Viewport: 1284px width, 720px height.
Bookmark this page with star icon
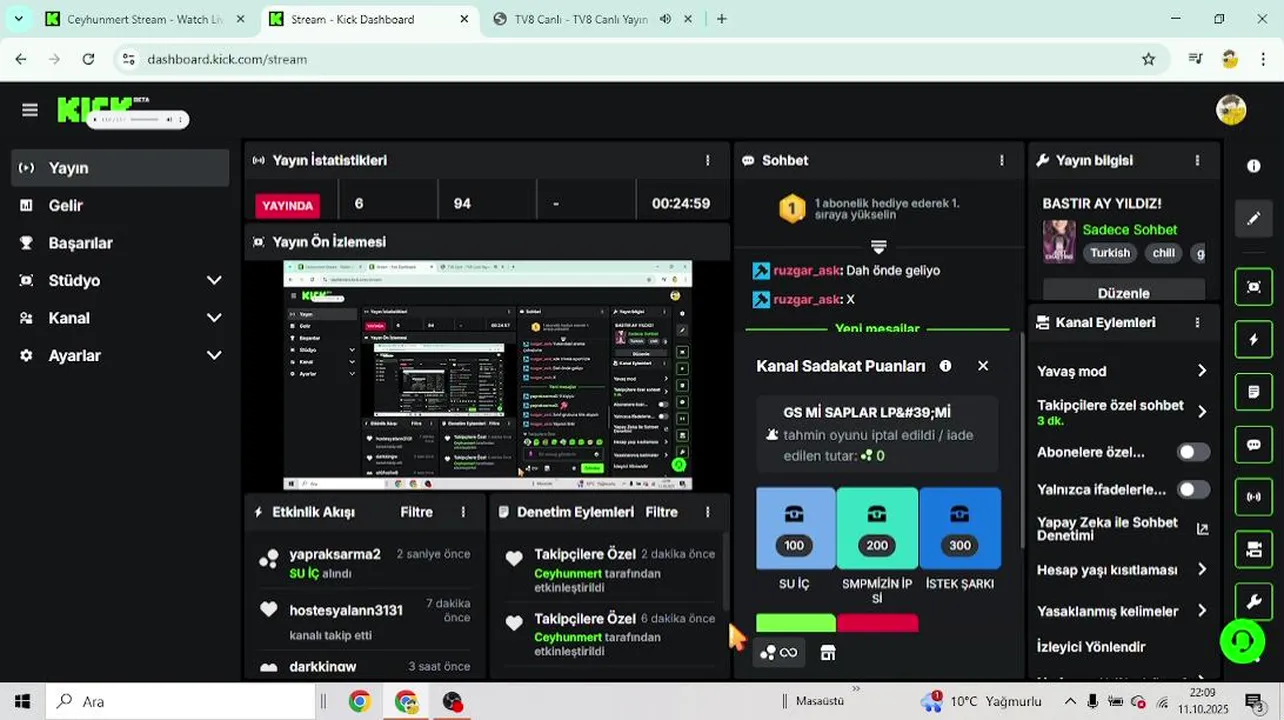(1148, 59)
